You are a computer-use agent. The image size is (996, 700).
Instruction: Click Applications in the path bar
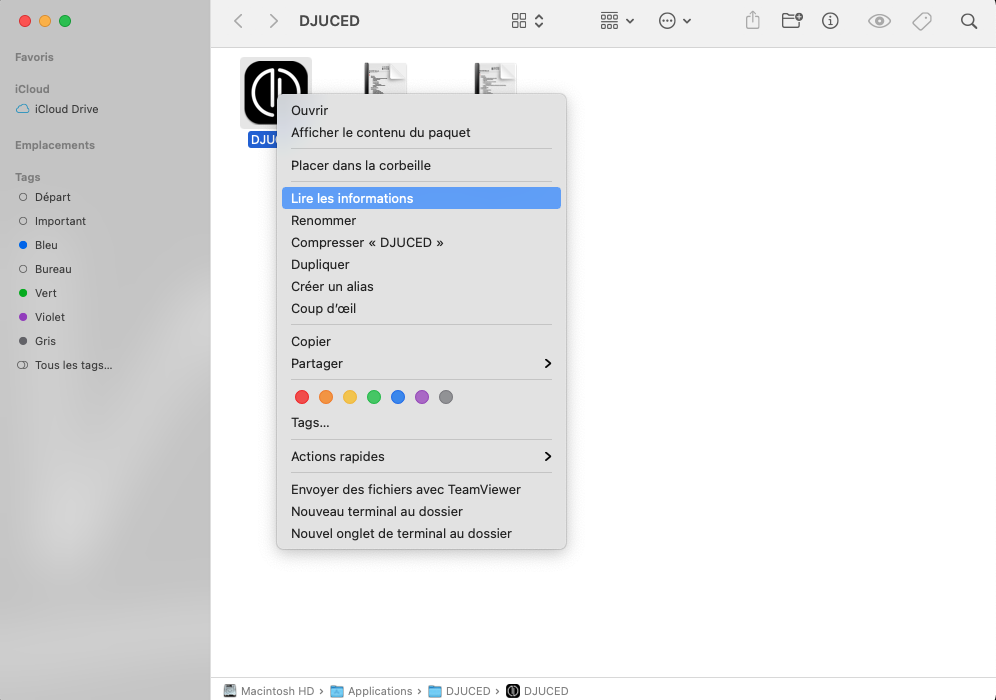(x=379, y=691)
